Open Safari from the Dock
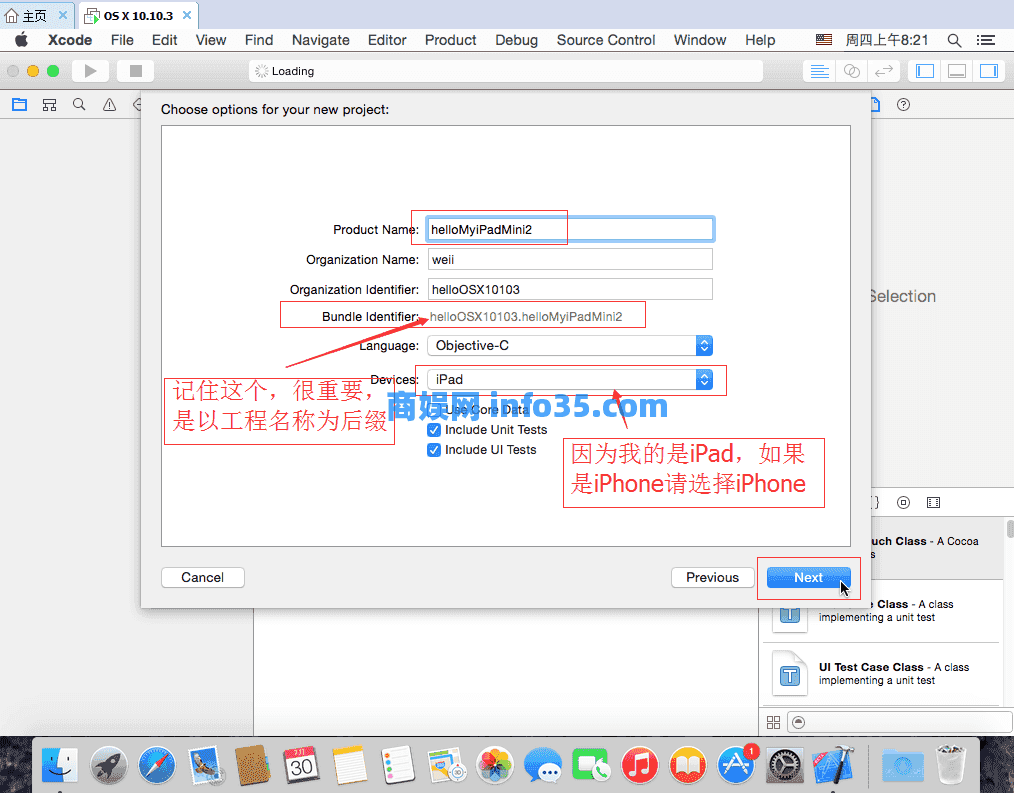Viewport: 1014px width, 793px height. (x=156, y=765)
